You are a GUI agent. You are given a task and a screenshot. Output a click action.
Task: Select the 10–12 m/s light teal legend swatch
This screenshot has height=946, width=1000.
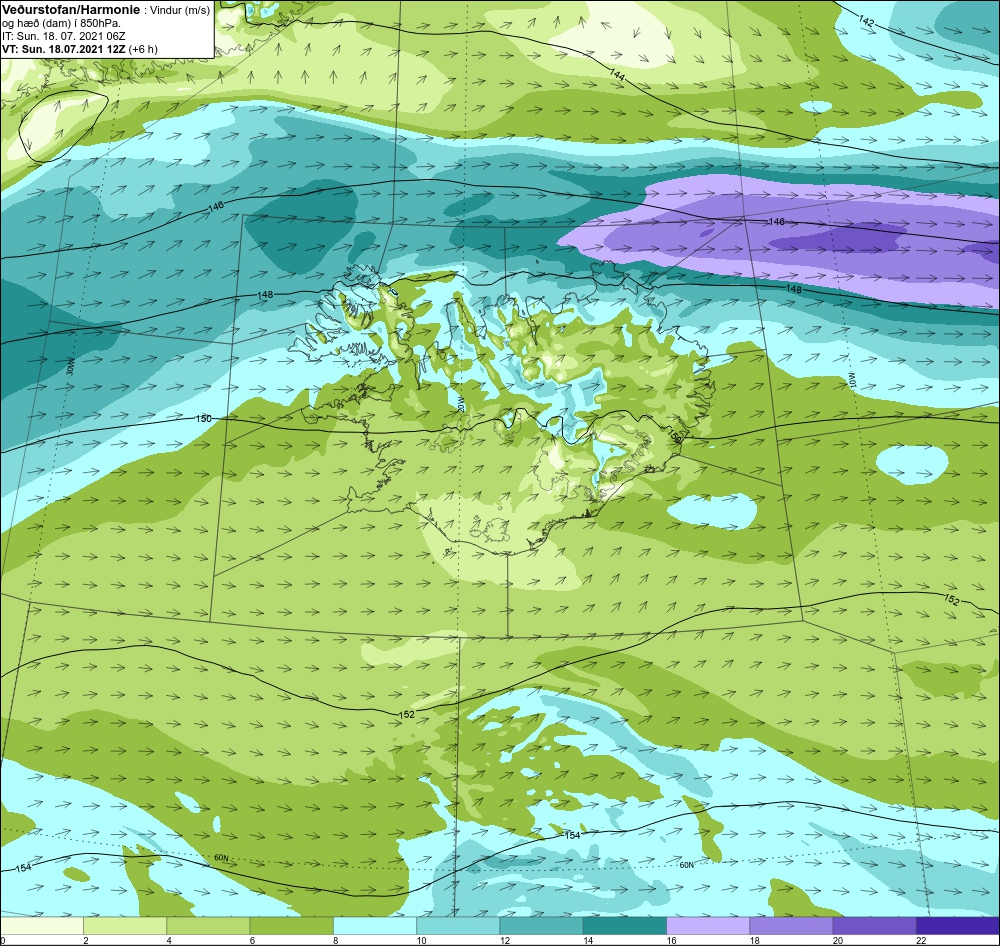coord(458,925)
